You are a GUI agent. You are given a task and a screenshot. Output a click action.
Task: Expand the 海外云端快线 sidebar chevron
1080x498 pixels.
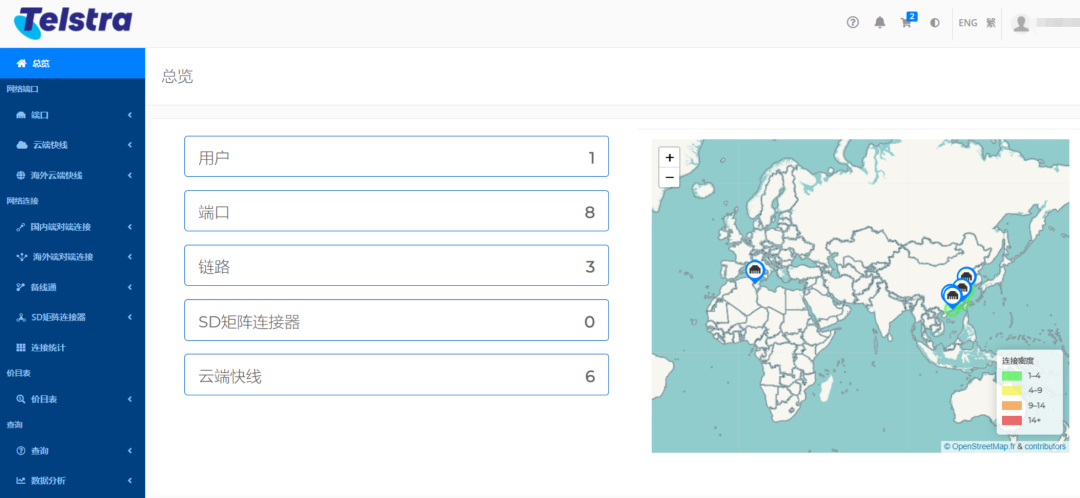click(130, 175)
